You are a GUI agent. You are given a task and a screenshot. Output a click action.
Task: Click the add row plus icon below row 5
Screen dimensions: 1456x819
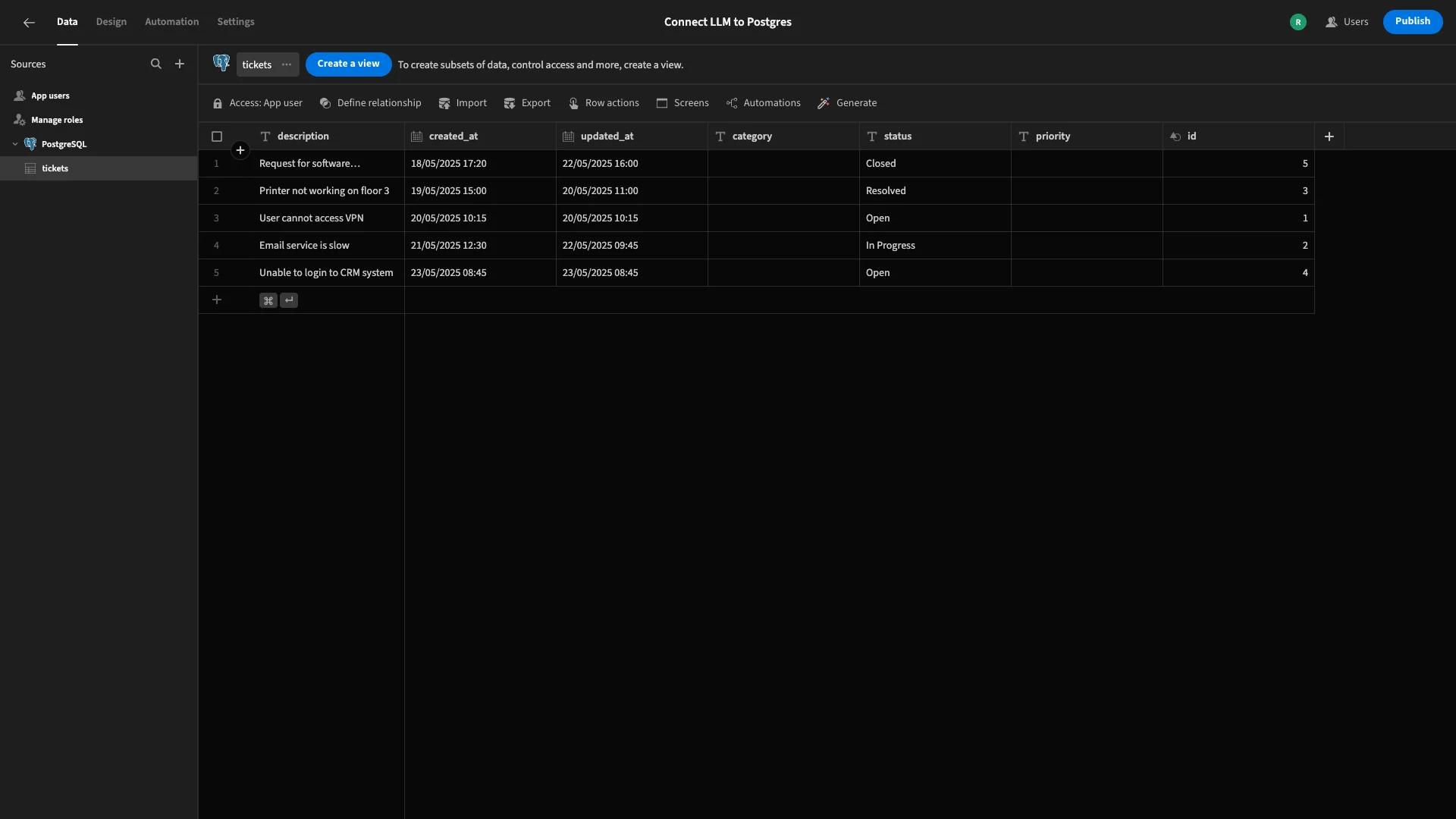(x=217, y=300)
